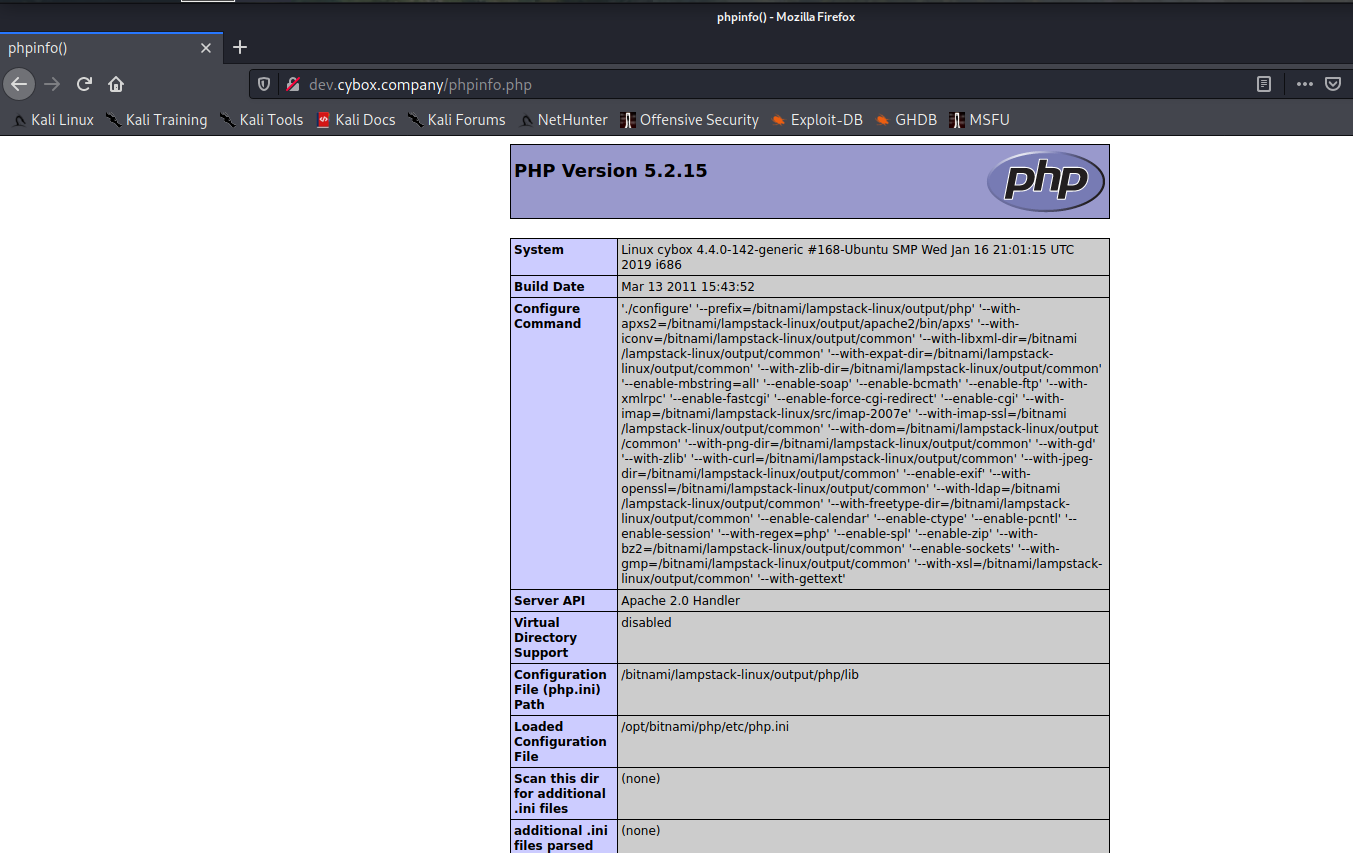Screen dimensions: 1353x853
Task: Open the tracking protection shield icon
Action: click(264, 84)
